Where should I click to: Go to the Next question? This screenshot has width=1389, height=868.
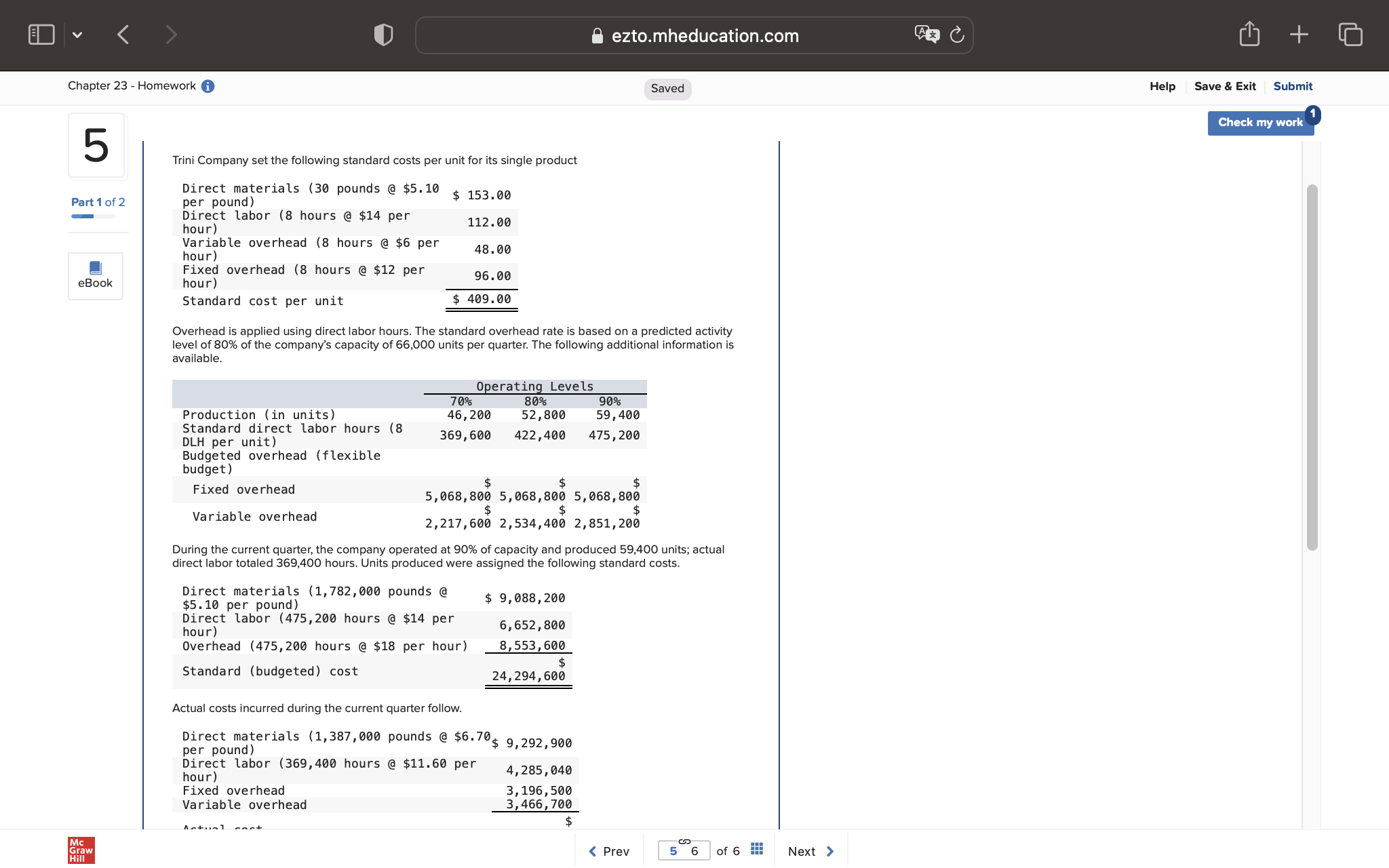pos(810,850)
